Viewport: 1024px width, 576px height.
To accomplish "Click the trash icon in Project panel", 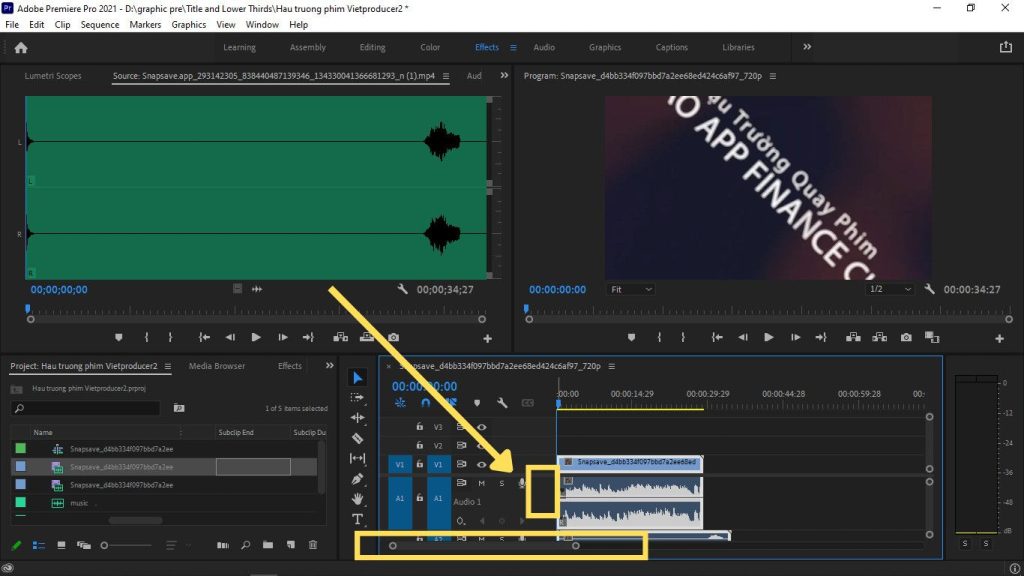I will (313, 545).
